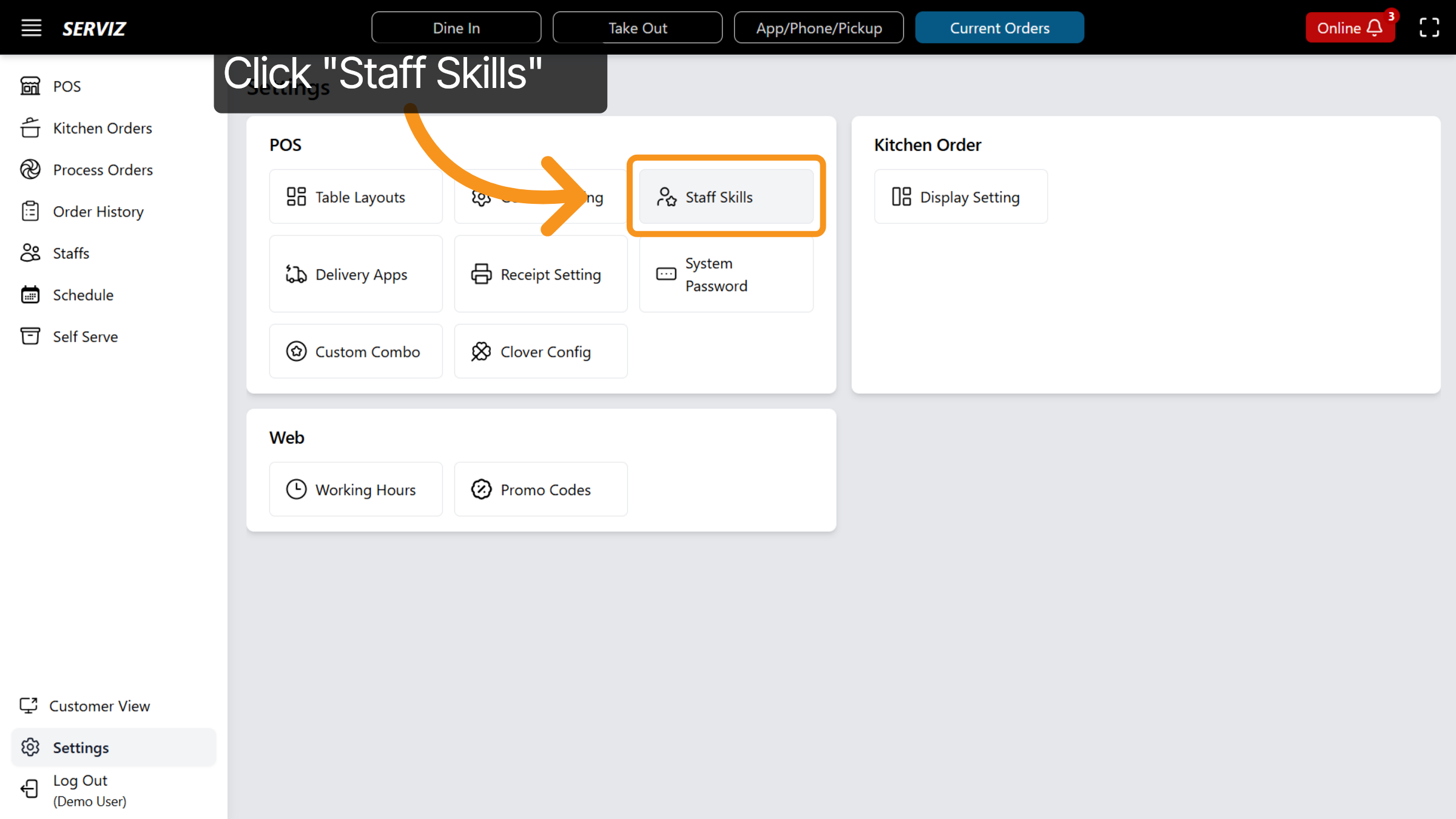The height and width of the screenshot is (819, 1456).
Task: Open Kitchen Order Display Setting
Action: pos(960,197)
